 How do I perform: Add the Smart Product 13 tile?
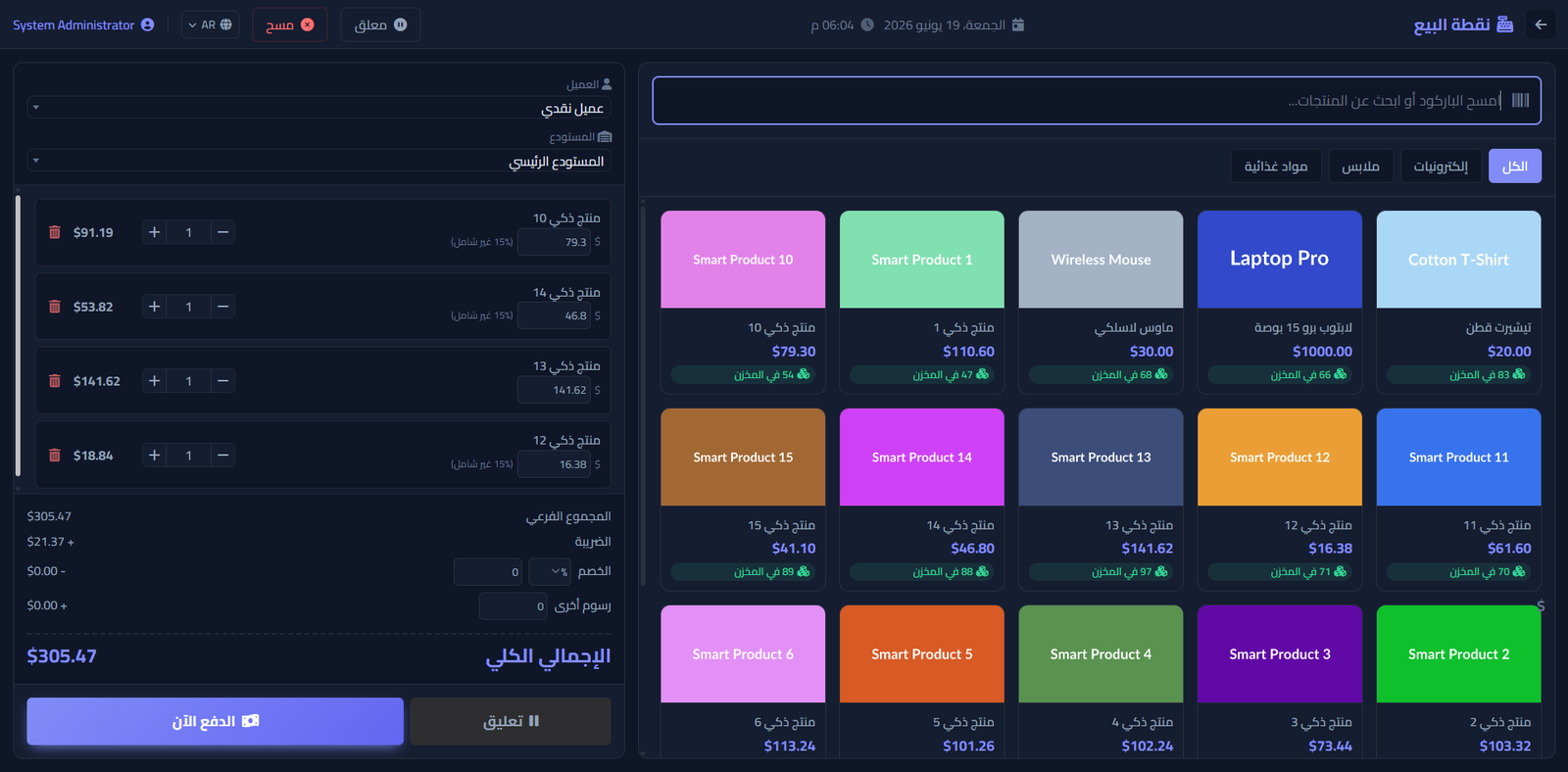1101,499
